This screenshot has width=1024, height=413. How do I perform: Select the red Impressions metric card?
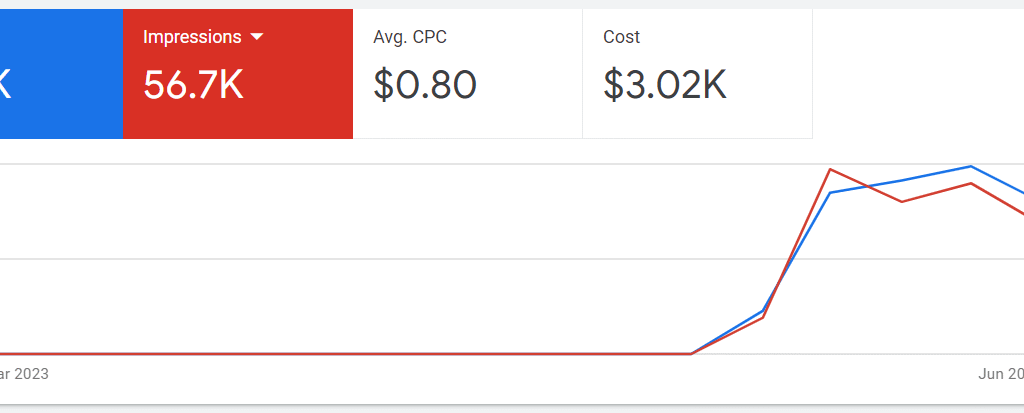click(238, 73)
